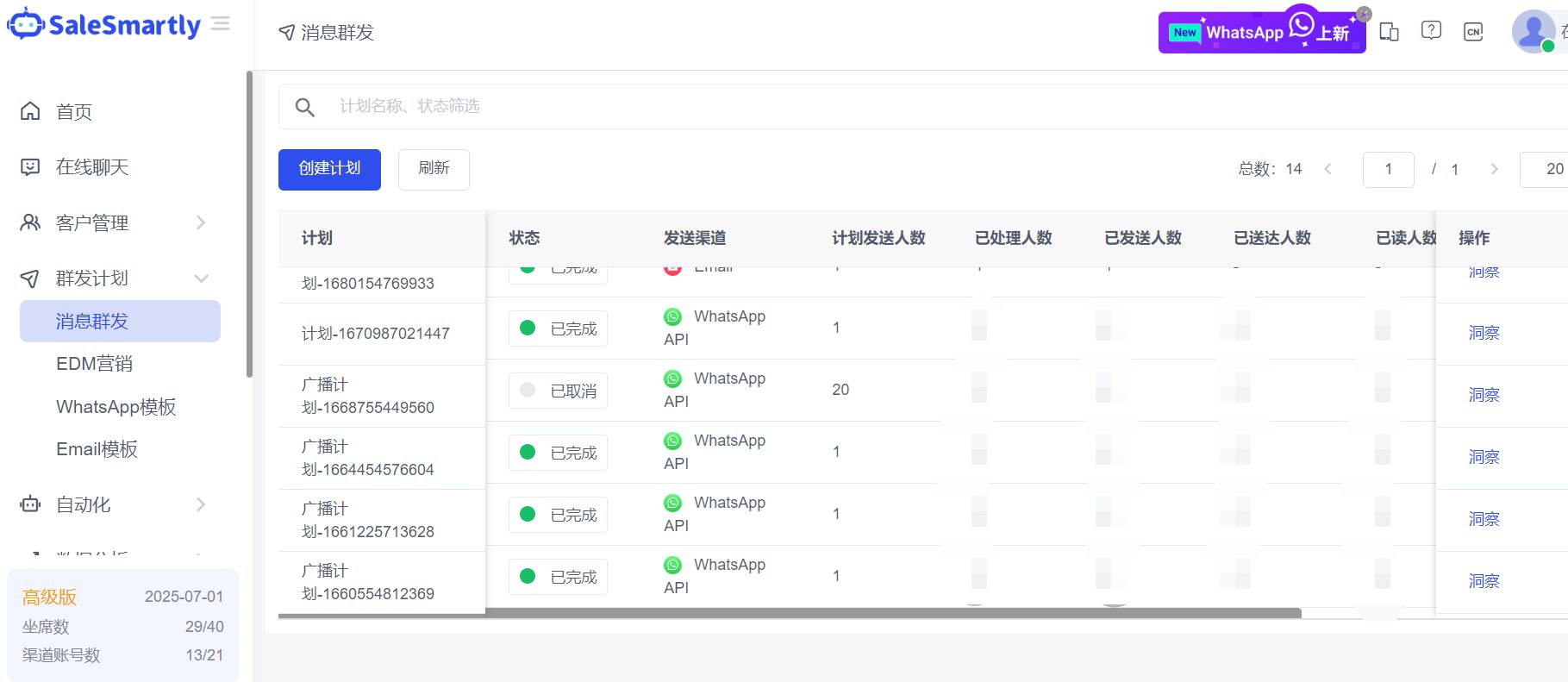Click the SaleSmartly logo
Screen dimensions: 1568x682
click(x=103, y=24)
